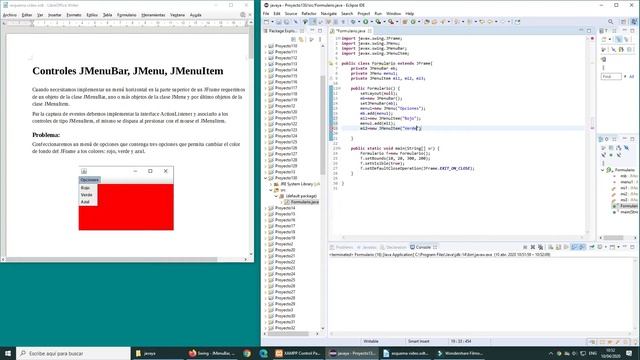Open Eclipse Refactor menu
Image resolution: width=640 pixels, height=360 pixels.
[309, 13]
